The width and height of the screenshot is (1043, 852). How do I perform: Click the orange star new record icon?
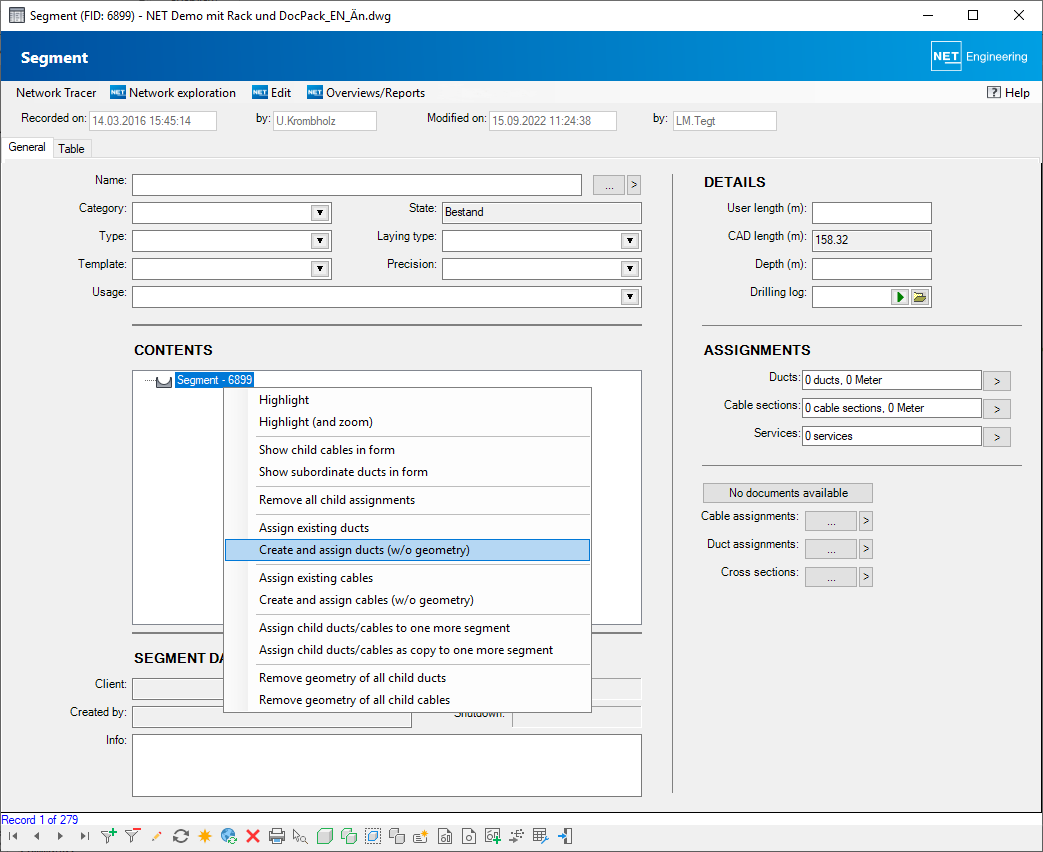tap(205, 836)
